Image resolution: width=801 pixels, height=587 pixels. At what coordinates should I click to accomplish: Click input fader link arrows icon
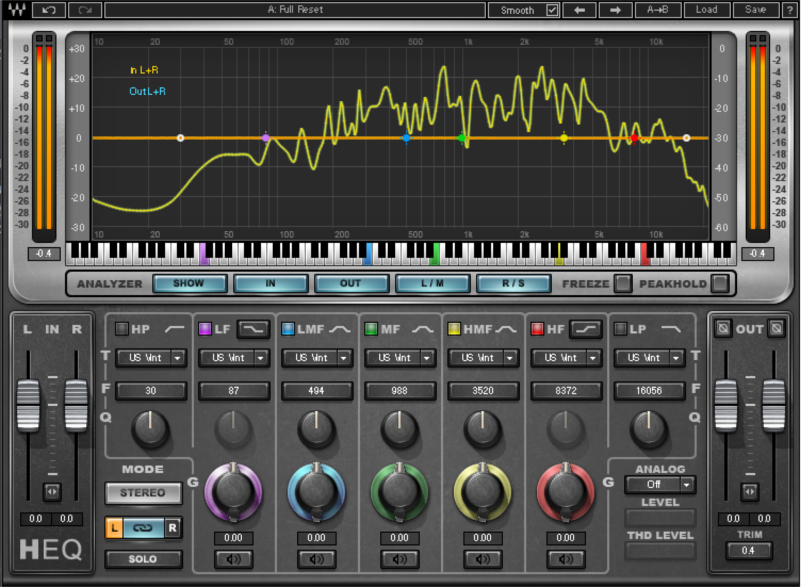52,491
